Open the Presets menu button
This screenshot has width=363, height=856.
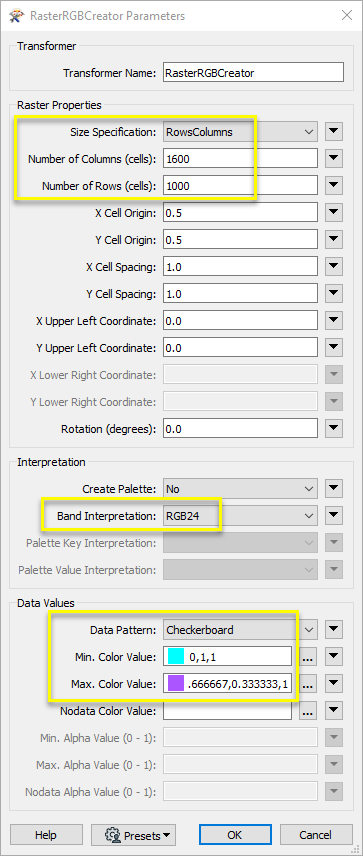coord(130,835)
